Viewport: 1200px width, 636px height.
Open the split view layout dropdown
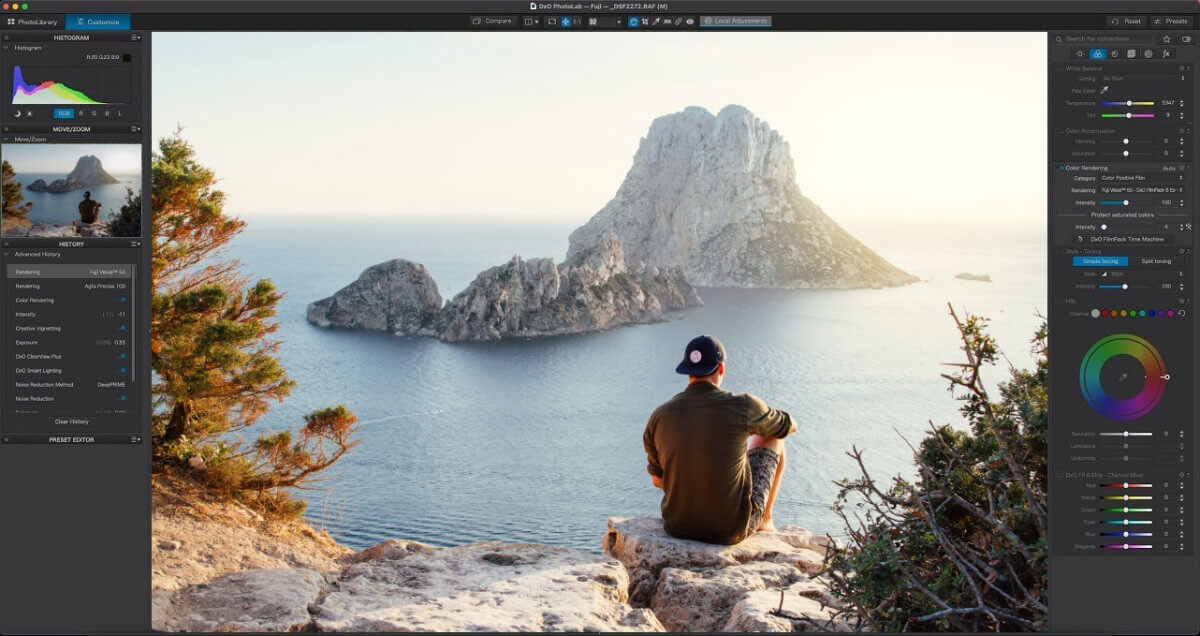click(531, 21)
